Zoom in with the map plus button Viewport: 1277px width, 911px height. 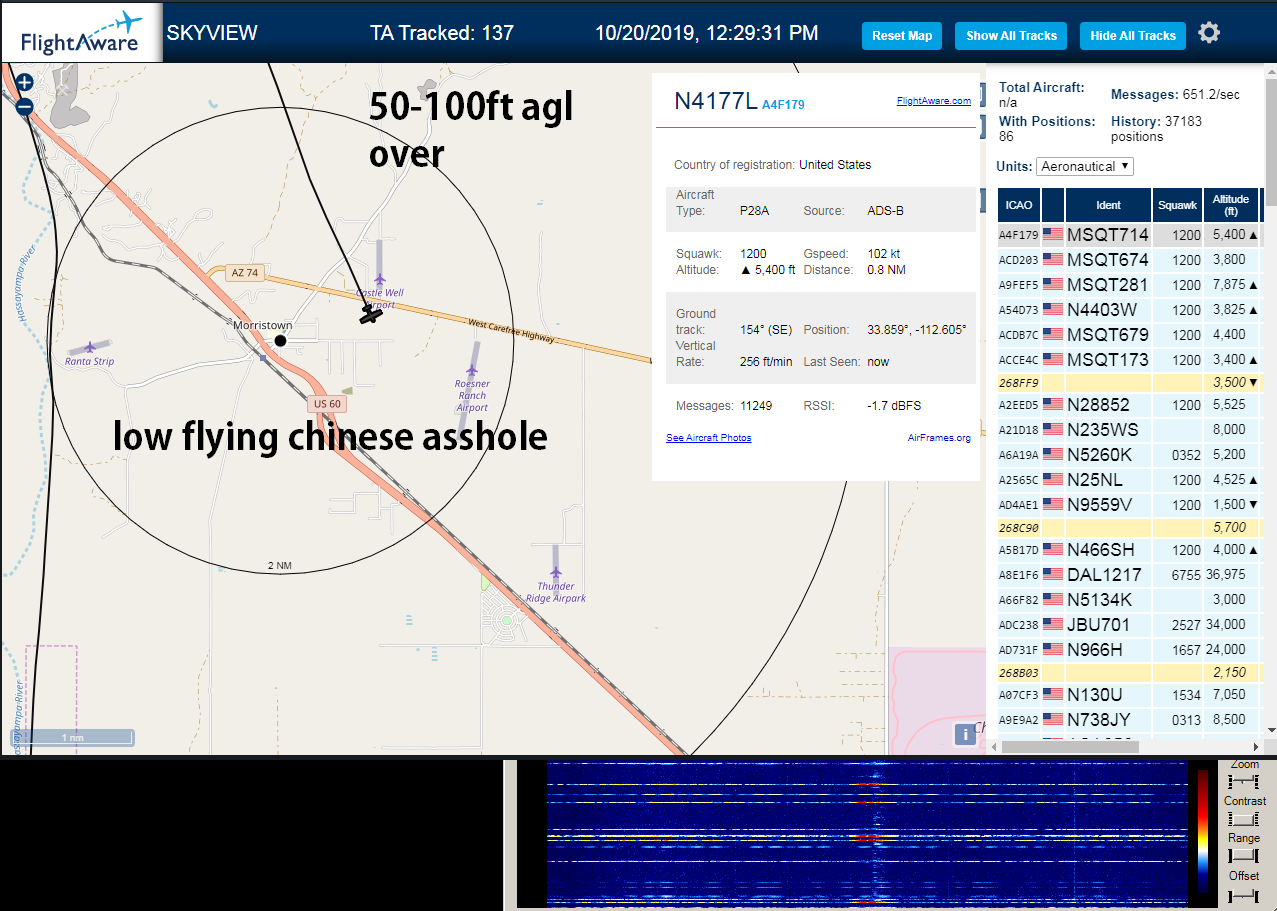pos(25,83)
